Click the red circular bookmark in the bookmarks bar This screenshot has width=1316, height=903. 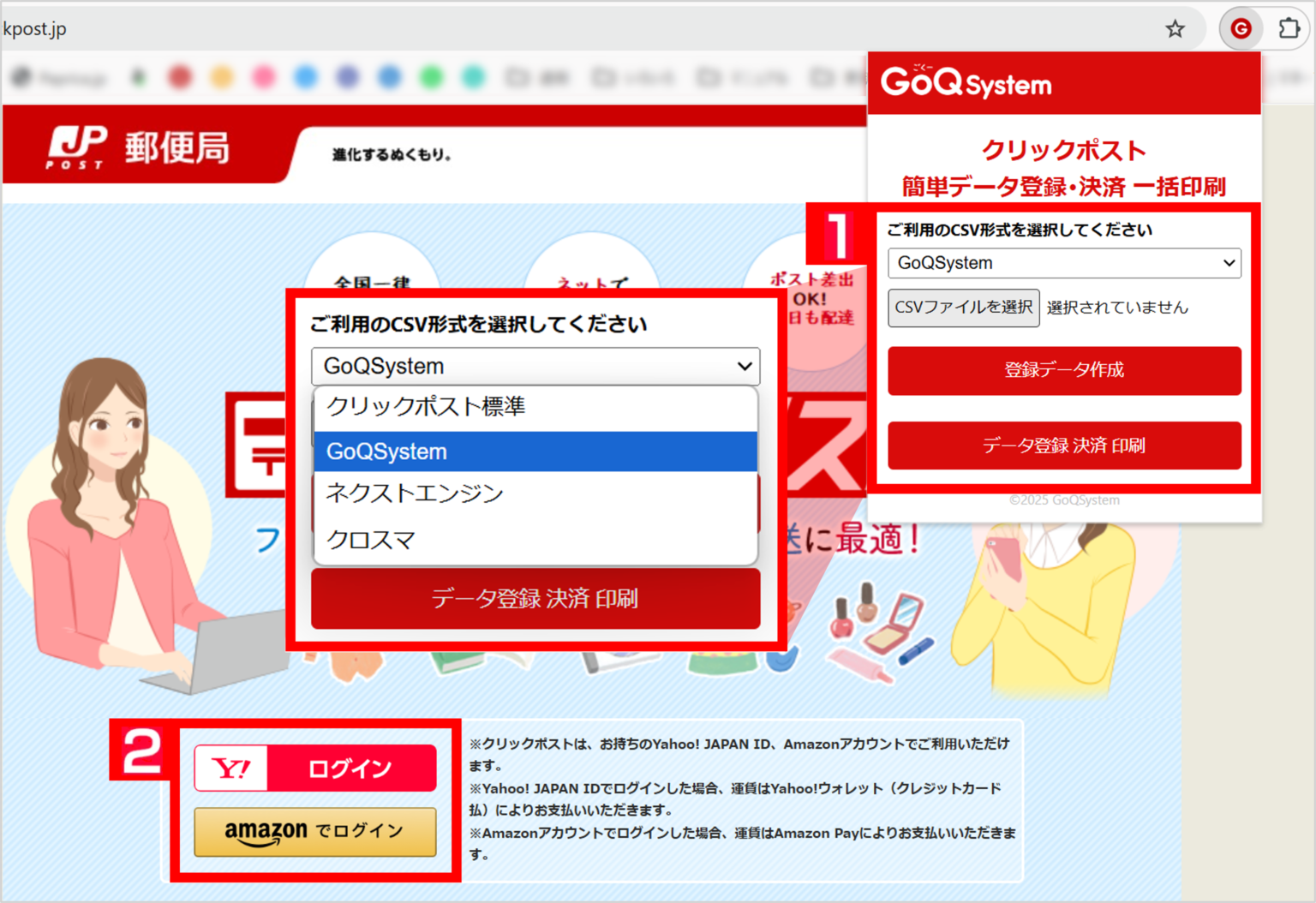180,76
